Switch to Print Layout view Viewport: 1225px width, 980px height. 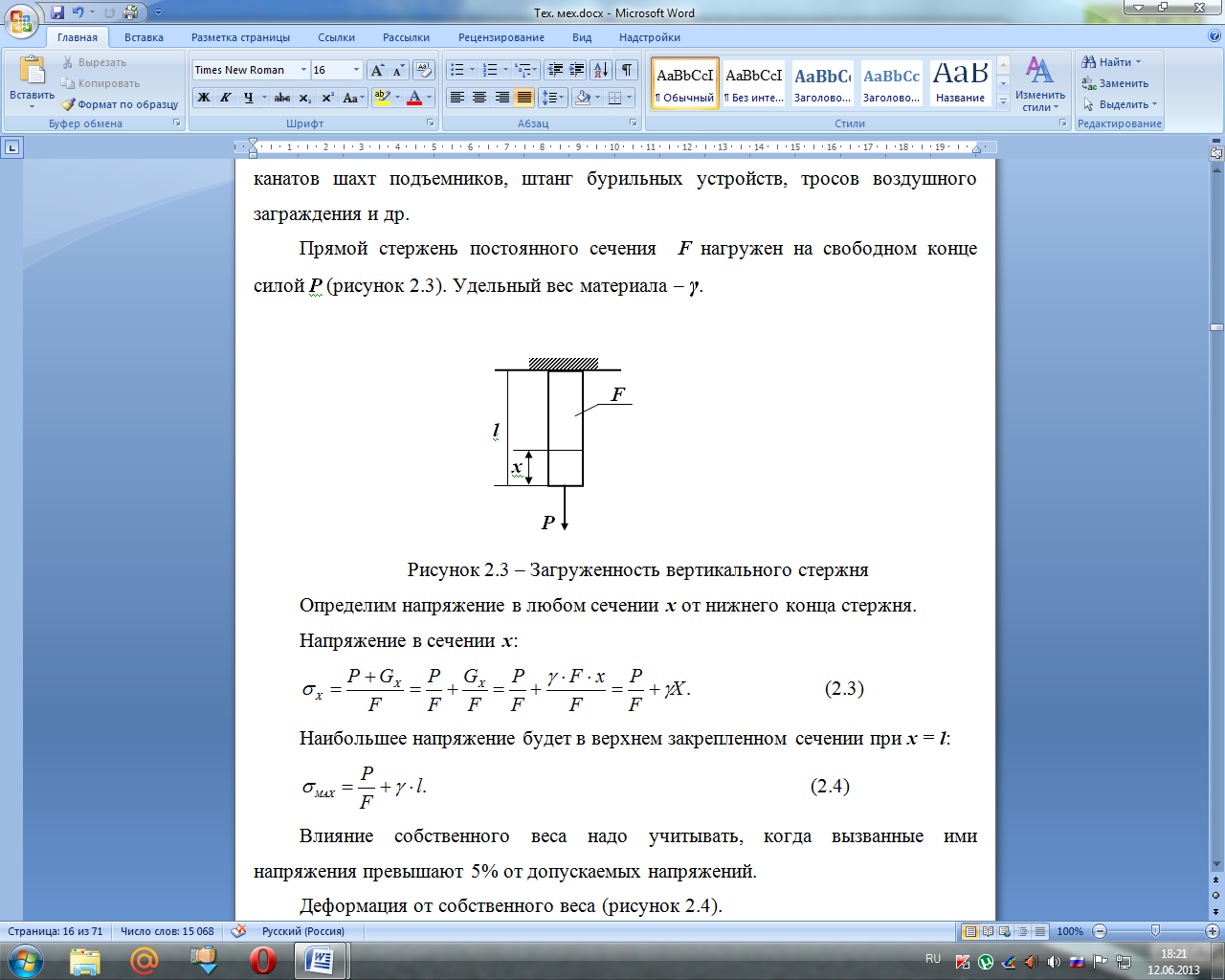[x=970, y=931]
